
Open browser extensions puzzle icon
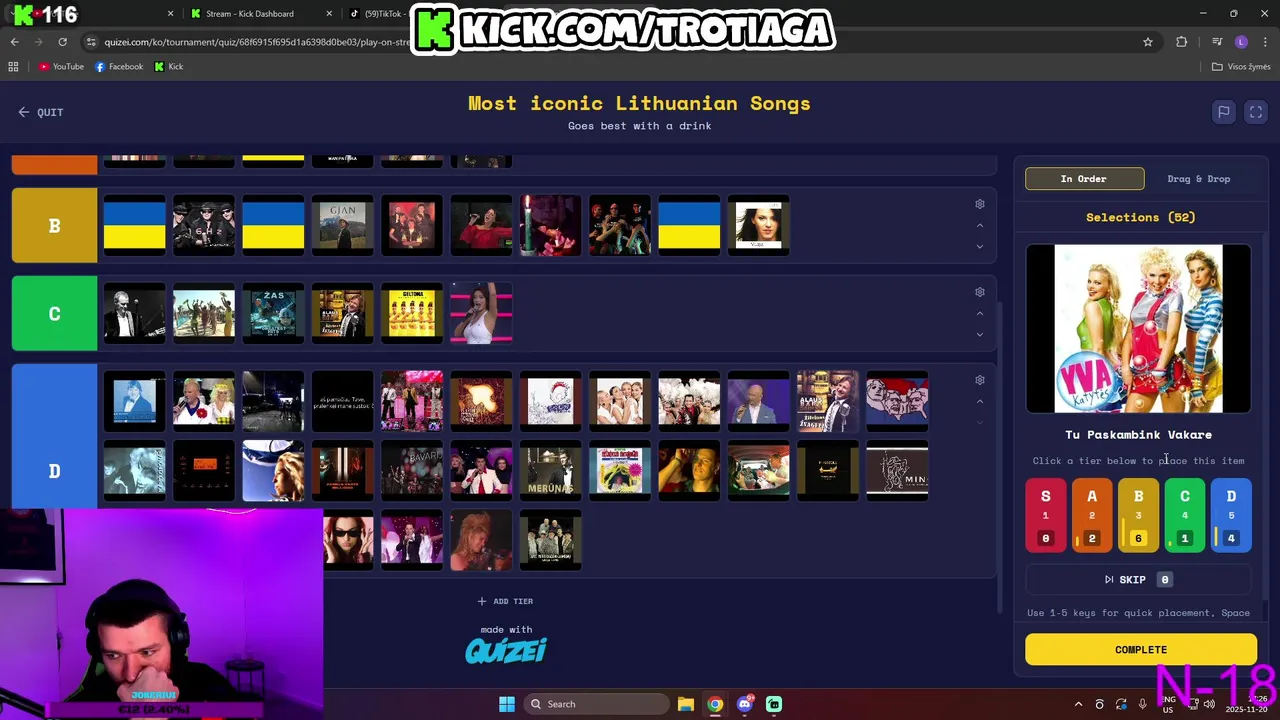[1182, 42]
